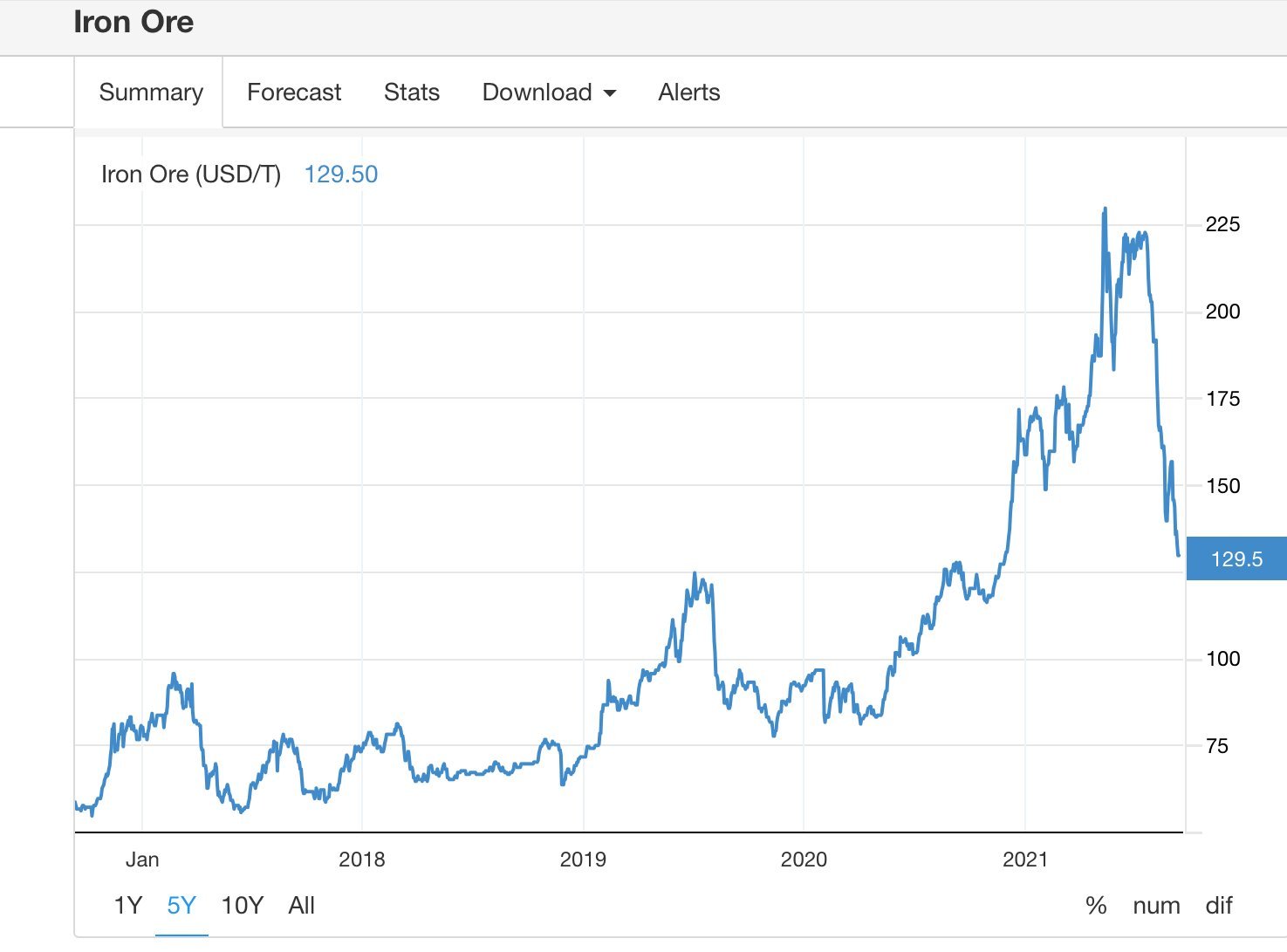
Task: Click the 2018 label on x-axis
Action: pos(361,860)
